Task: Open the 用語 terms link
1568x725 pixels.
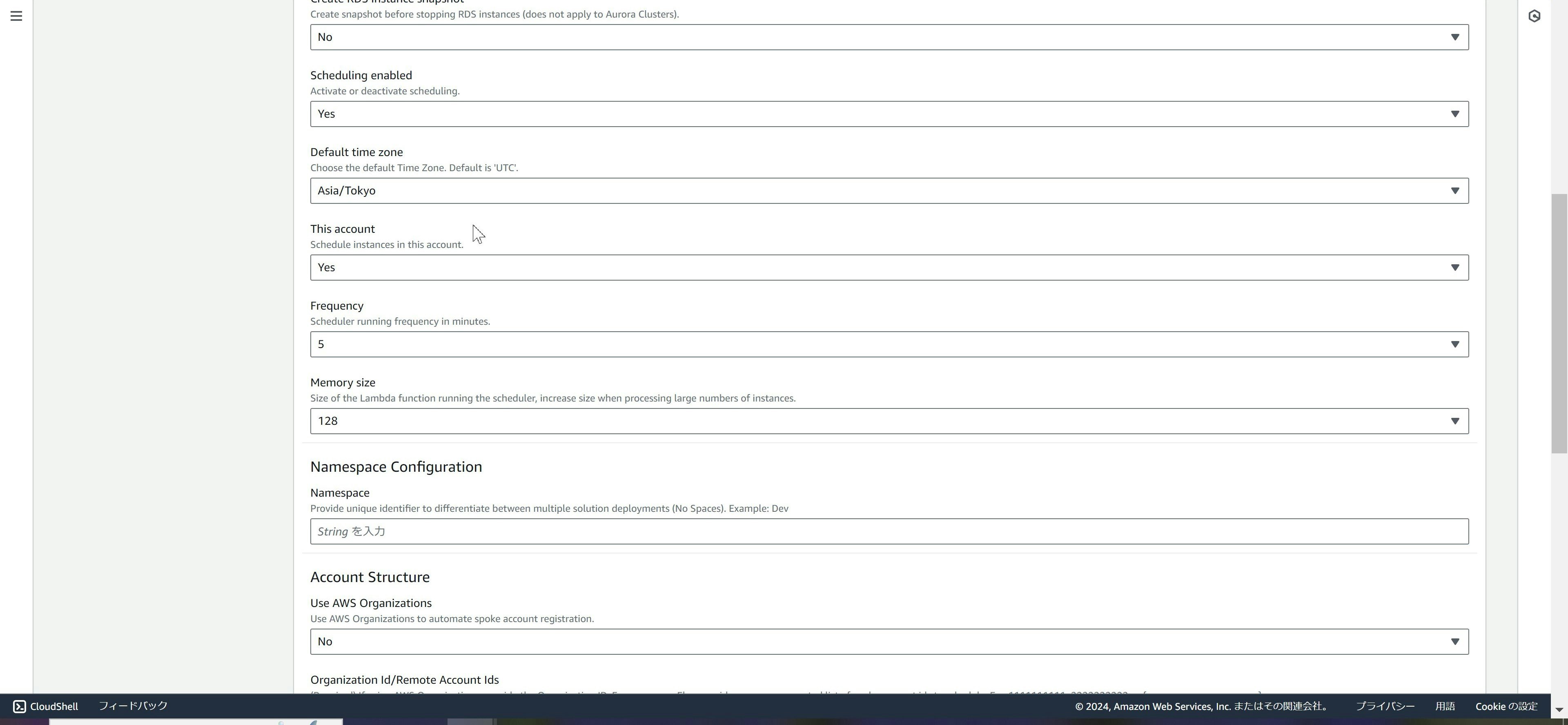Action: [x=1444, y=706]
